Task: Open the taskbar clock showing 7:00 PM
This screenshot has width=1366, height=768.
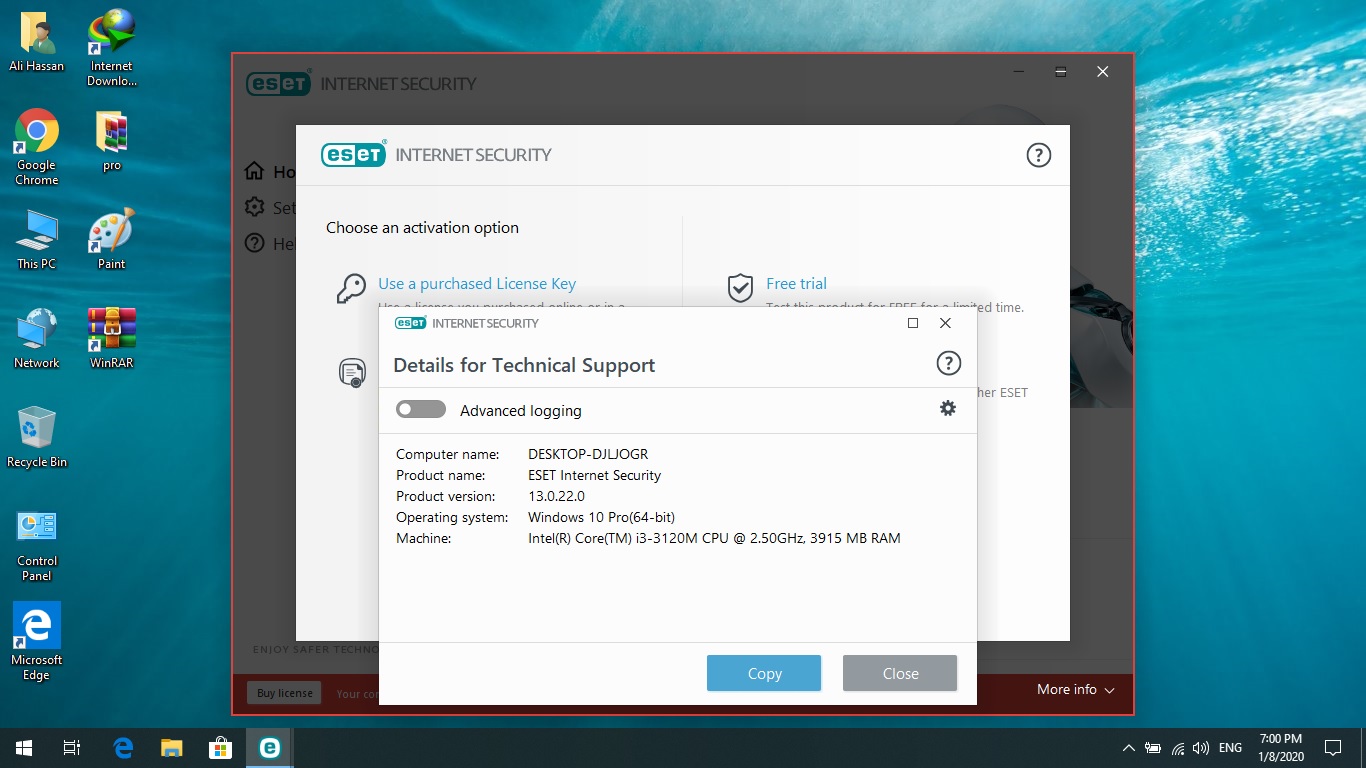Action: [1281, 748]
